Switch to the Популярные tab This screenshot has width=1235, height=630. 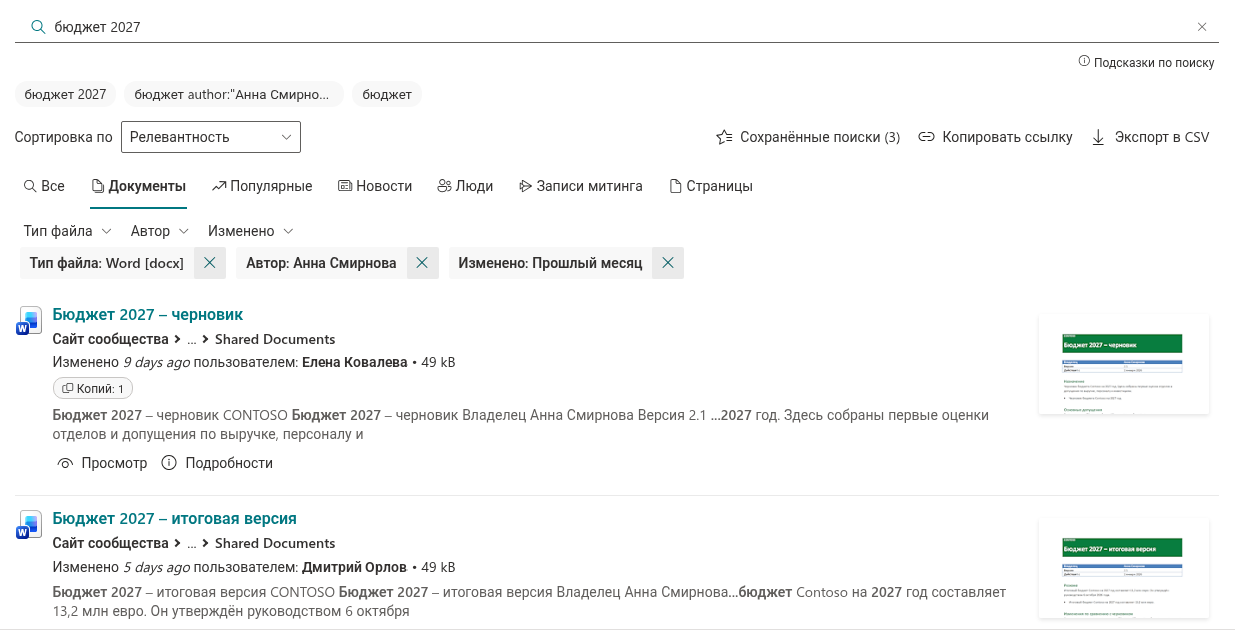pyautogui.click(x=262, y=186)
